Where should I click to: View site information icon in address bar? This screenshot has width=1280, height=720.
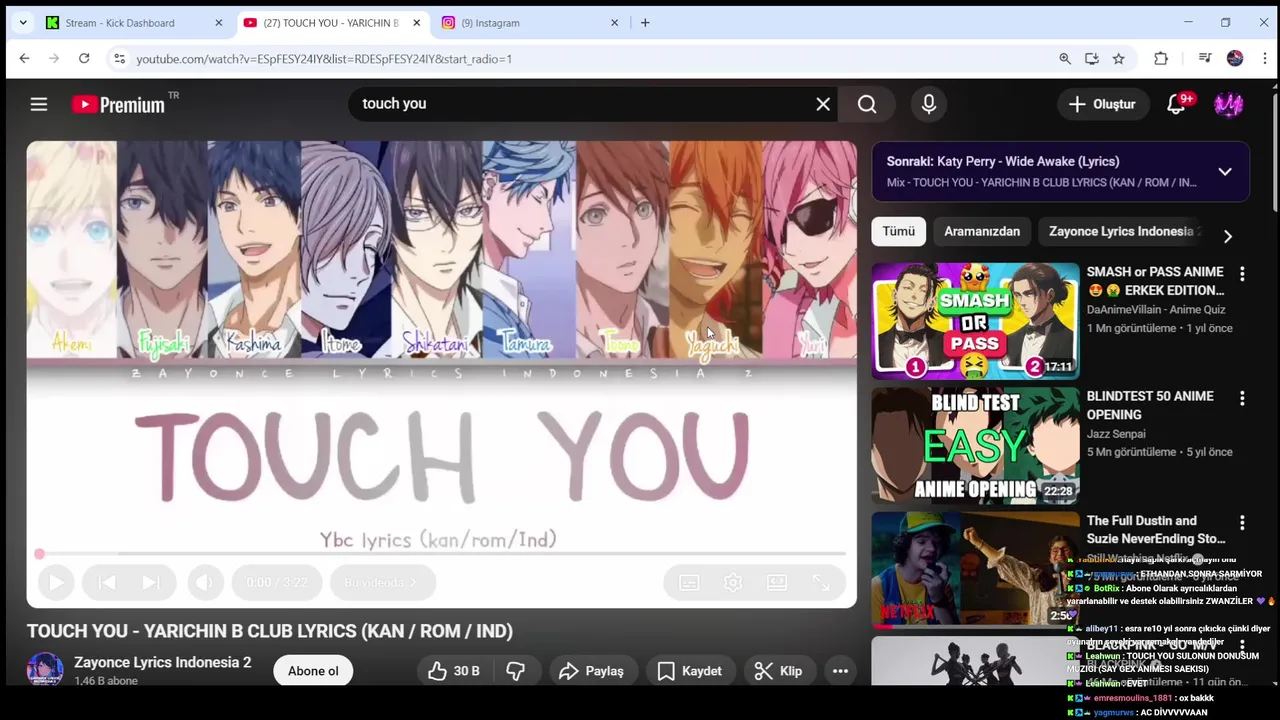(119, 59)
